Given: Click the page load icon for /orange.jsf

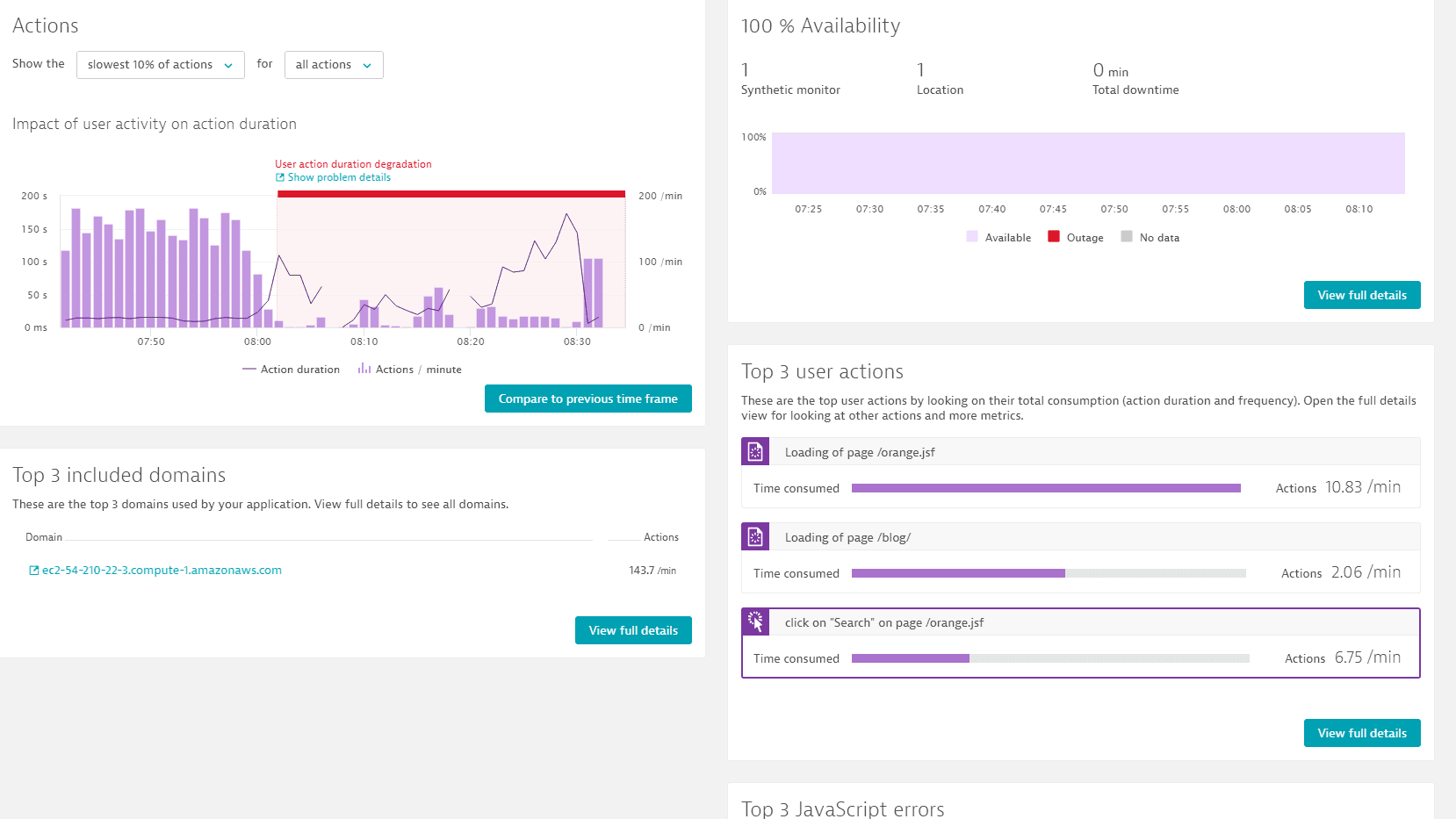Looking at the screenshot, I should pyautogui.click(x=755, y=452).
